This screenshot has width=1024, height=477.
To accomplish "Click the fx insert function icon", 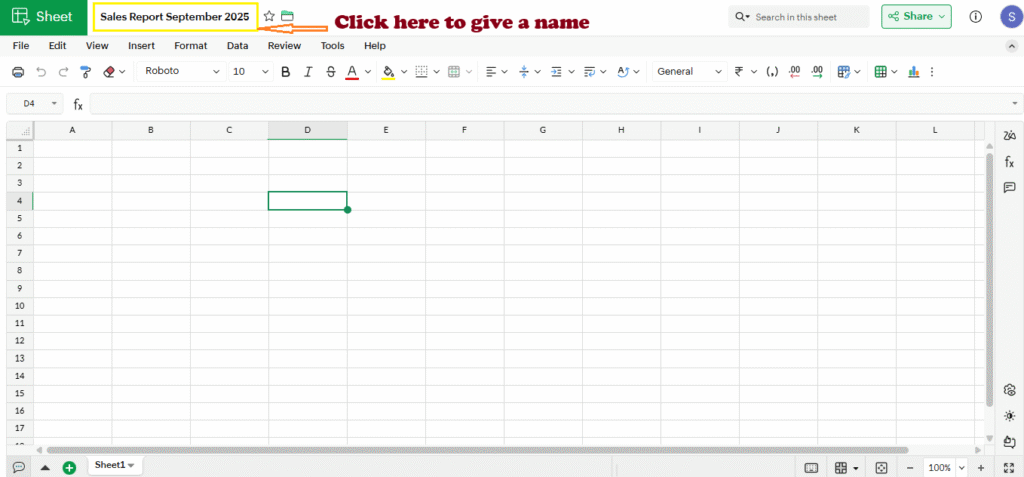I will [78, 104].
